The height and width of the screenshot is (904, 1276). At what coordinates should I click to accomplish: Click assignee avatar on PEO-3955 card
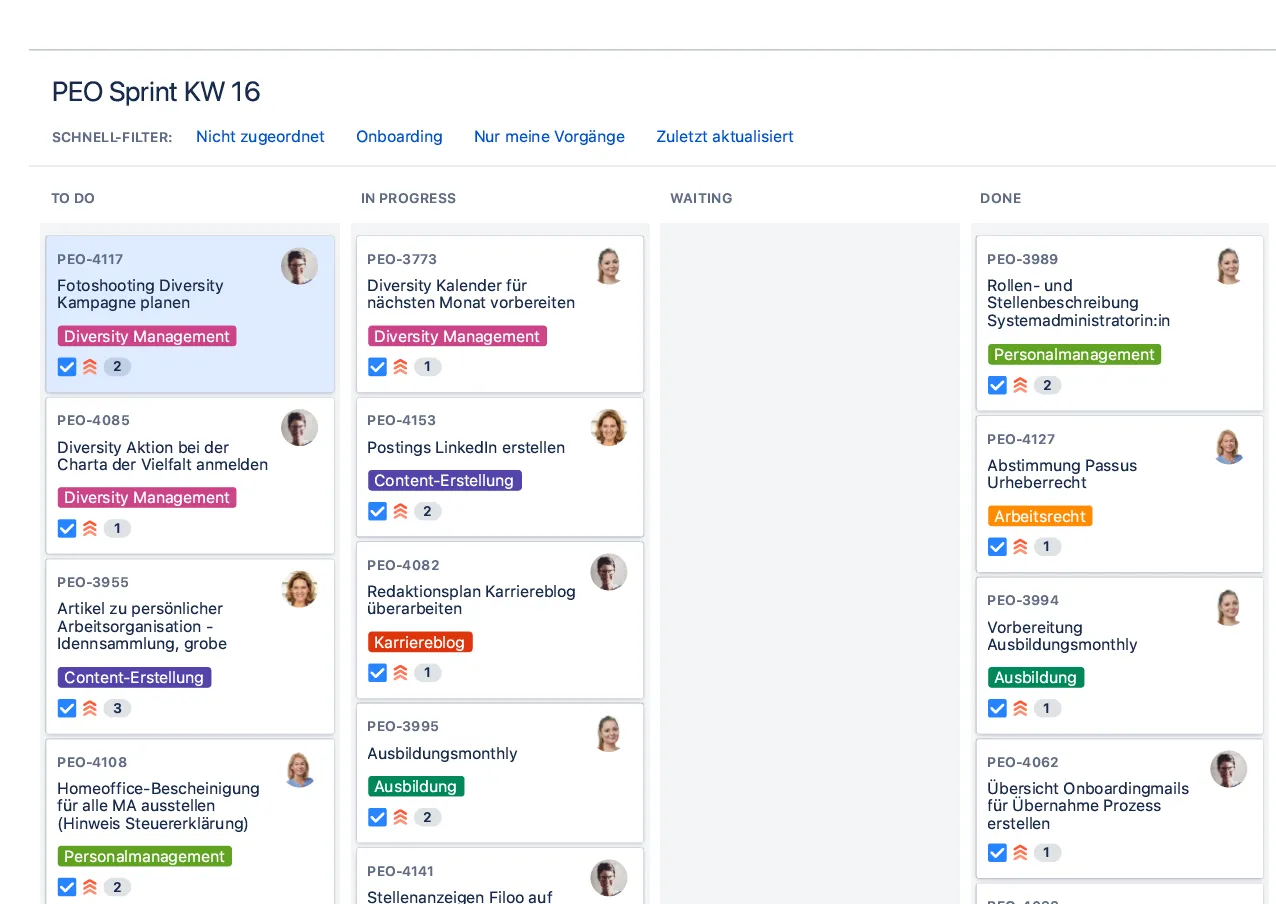coord(299,590)
